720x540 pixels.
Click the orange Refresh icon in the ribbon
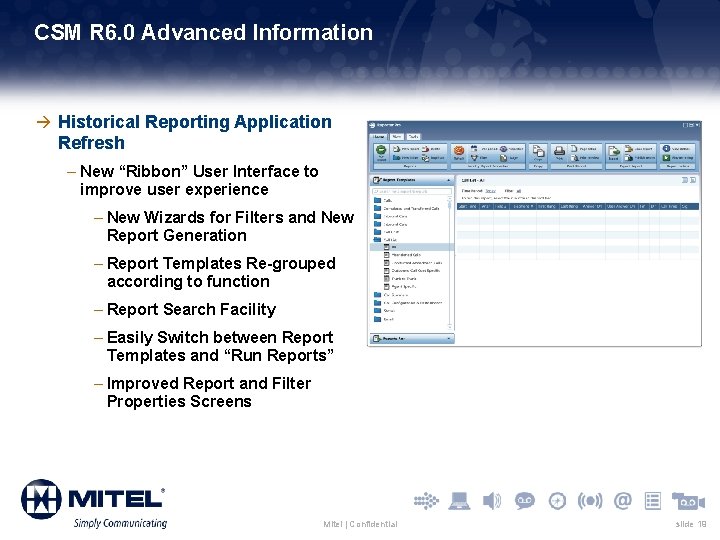pyautogui.click(x=459, y=150)
